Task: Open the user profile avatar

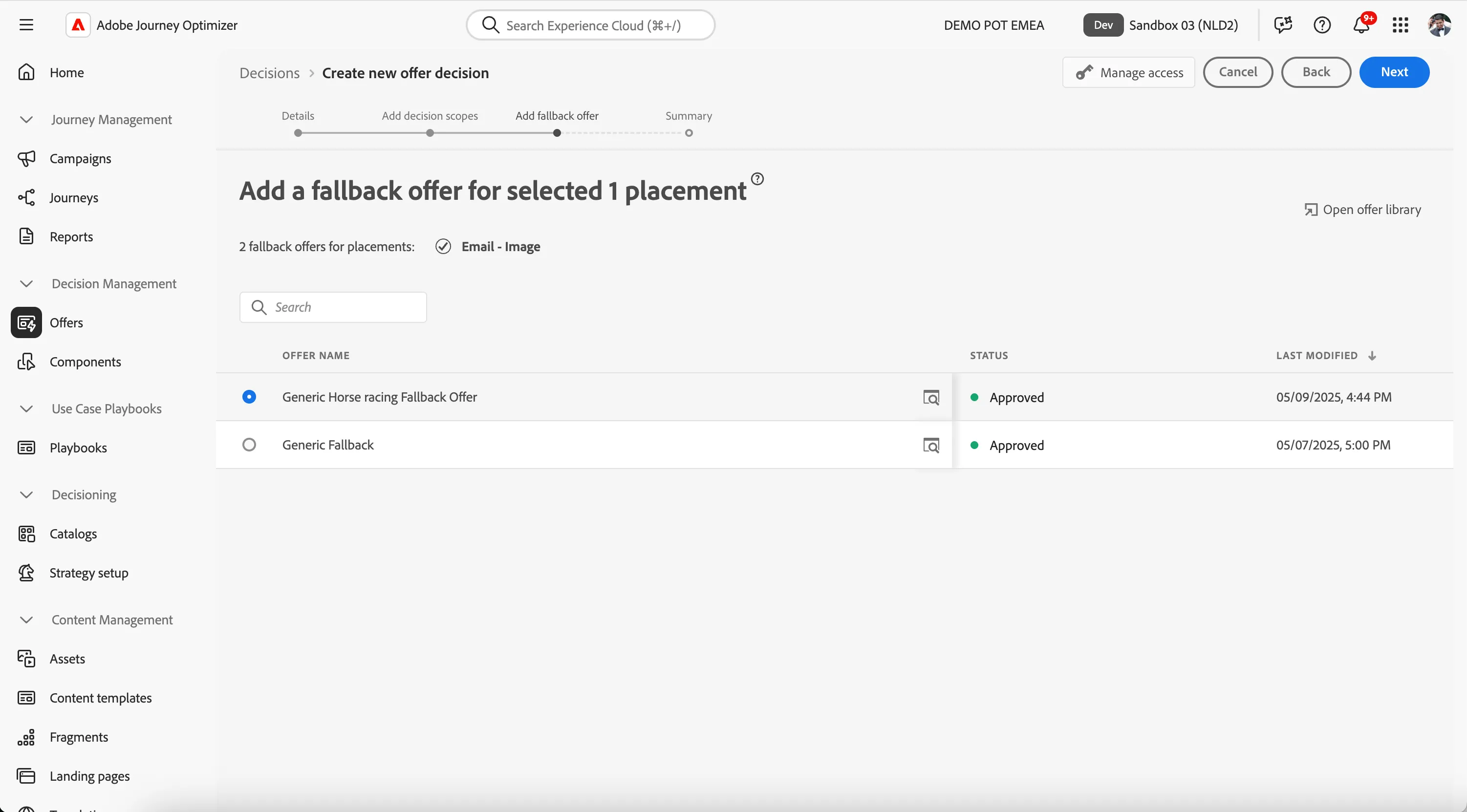Action: (1439, 25)
